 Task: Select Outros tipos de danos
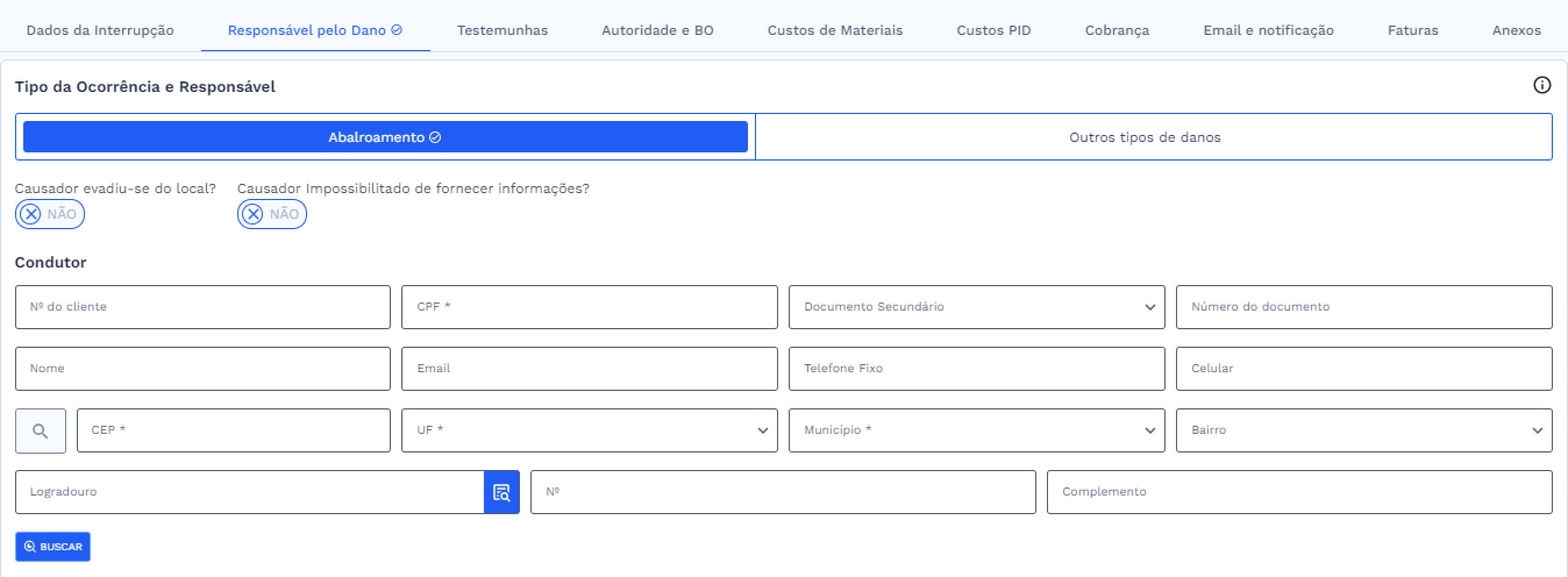1144,137
